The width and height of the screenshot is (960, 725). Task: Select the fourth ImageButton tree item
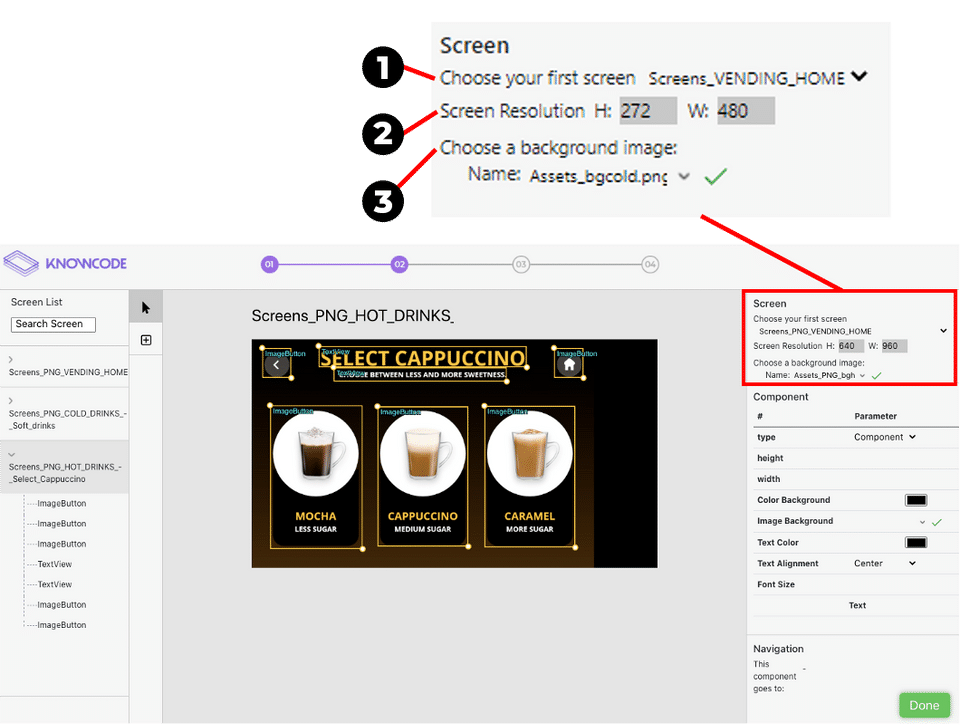[62, 604]
